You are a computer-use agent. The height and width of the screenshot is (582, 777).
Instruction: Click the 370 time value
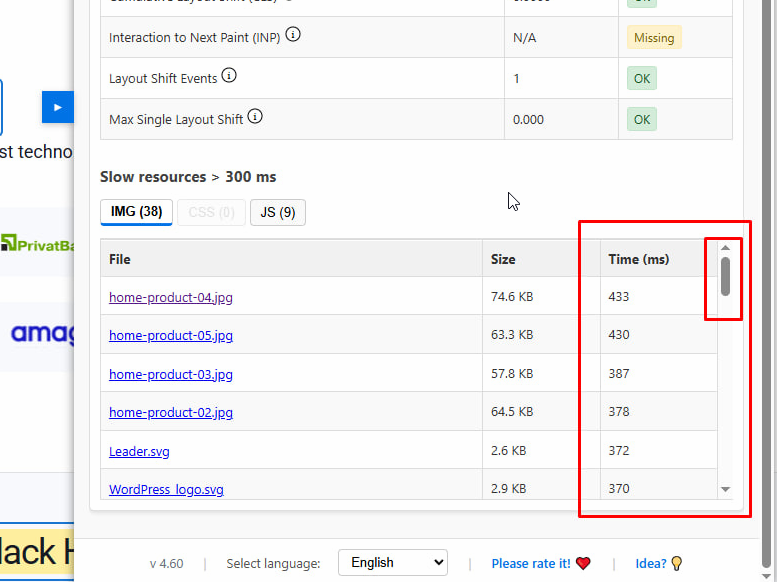(x=619, y=488)
